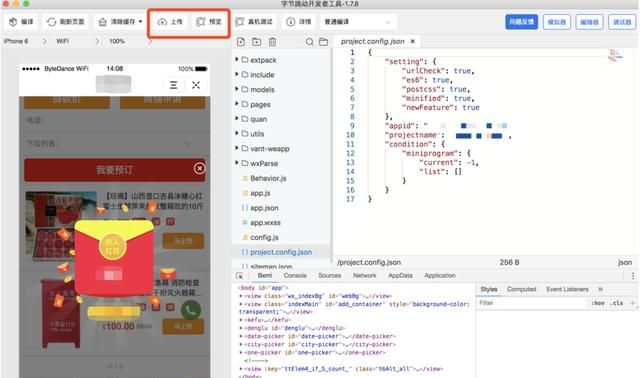Expand the extpack folder
640x378 pixels.
[x=237, y=60]
